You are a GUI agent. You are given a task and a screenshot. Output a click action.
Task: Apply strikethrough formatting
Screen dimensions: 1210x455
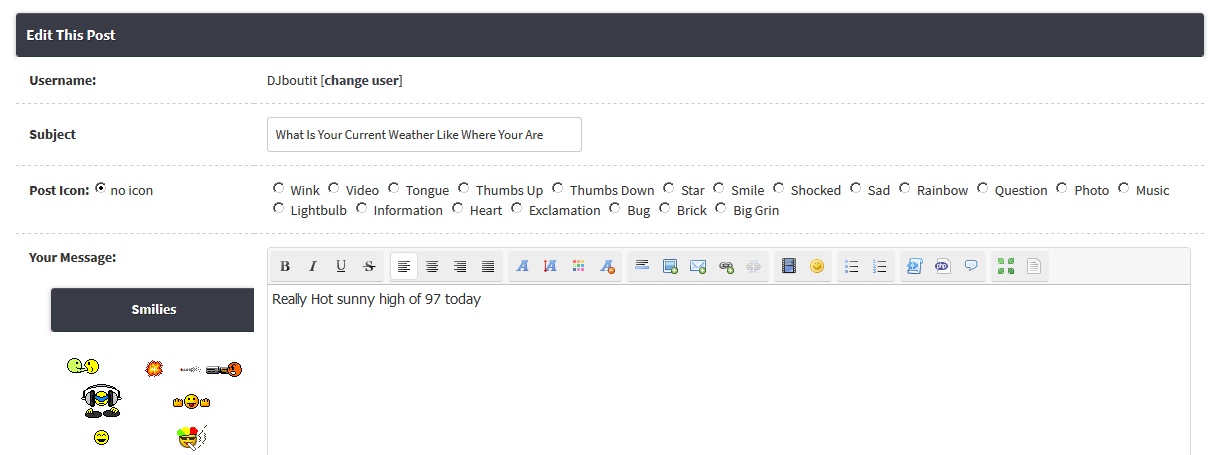(x=369, y=266)
